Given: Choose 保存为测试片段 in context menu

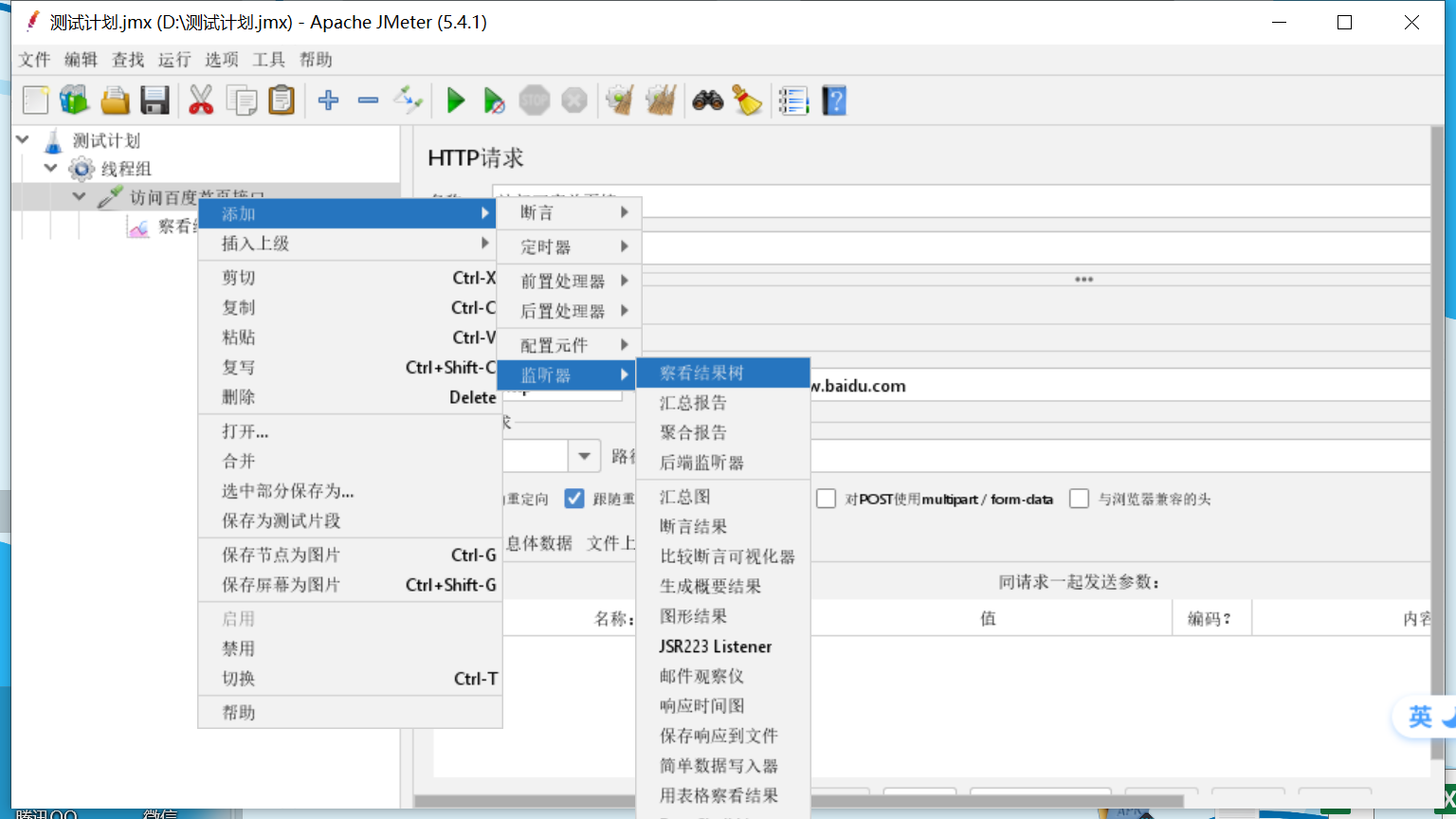Looking at the screenshot, I should pos(350,520).
